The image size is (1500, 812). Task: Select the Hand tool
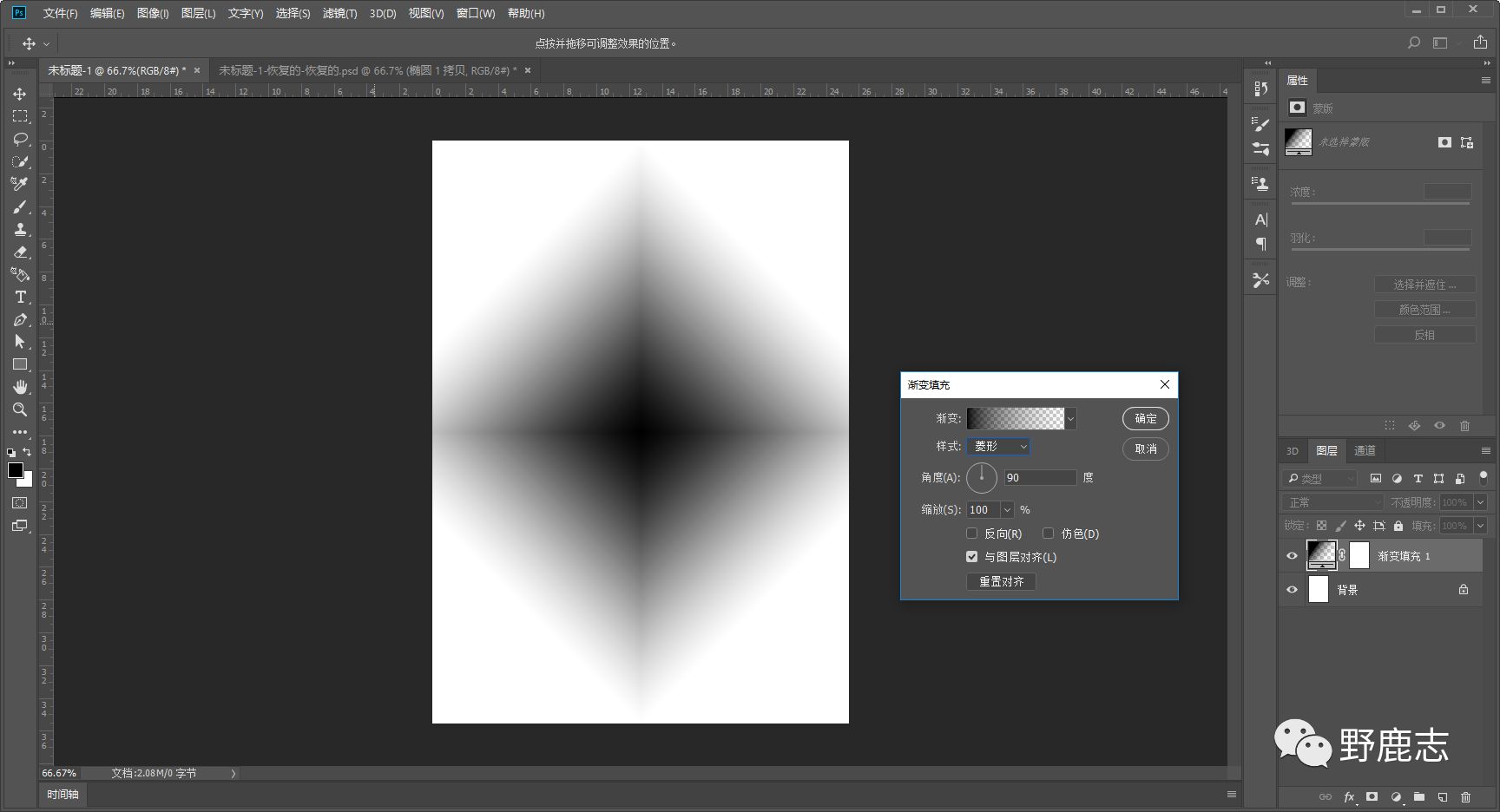(20, 387)
